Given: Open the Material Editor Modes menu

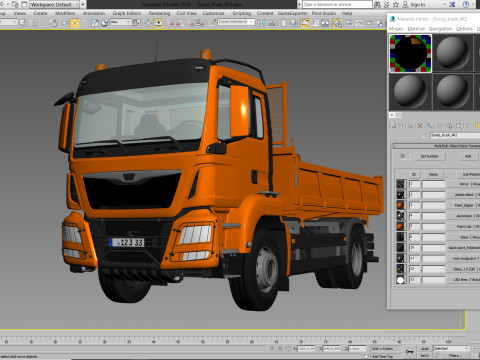Looking at the screenshot, I should pos(396,29).
